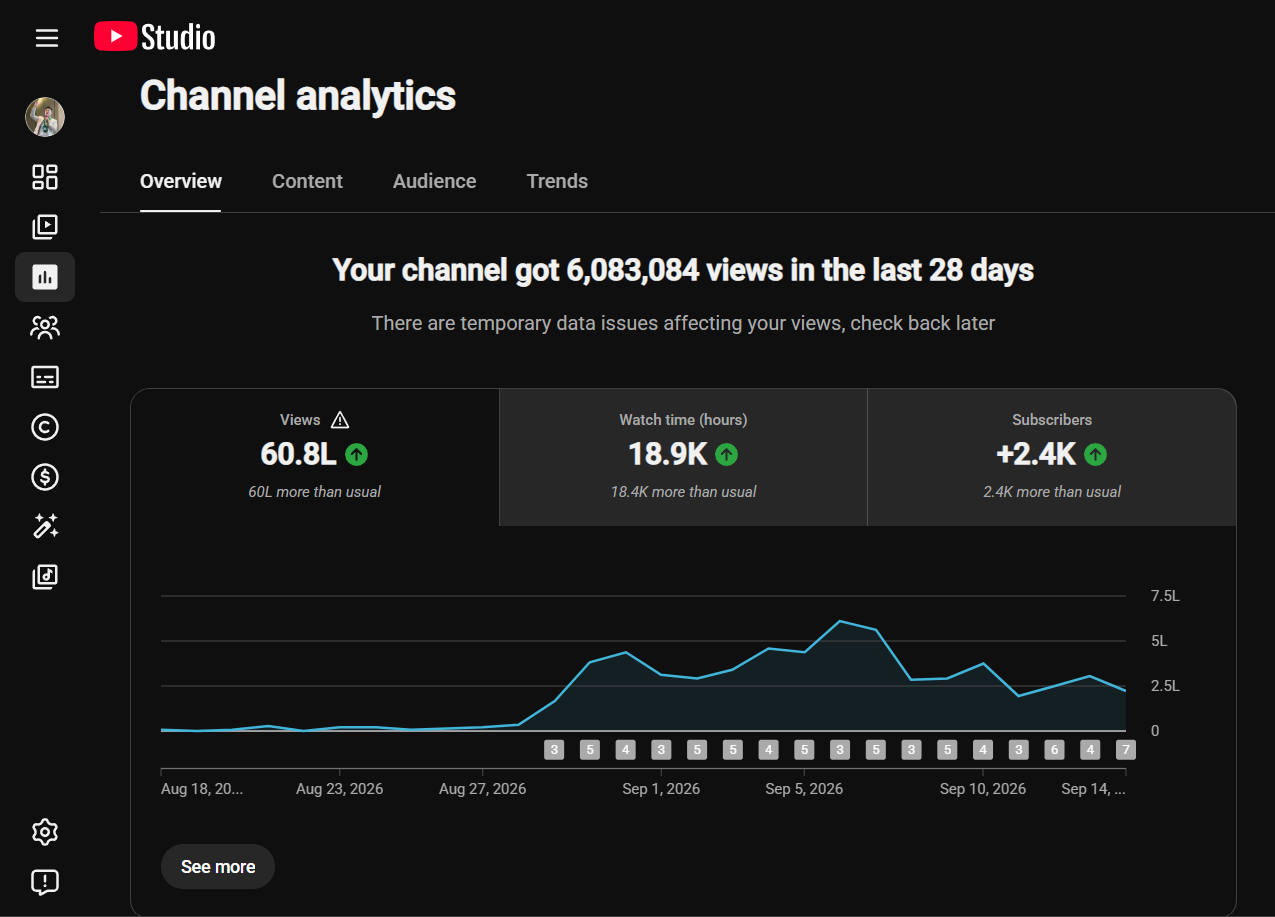Click the Send feedback icon

tap(45, 882)
